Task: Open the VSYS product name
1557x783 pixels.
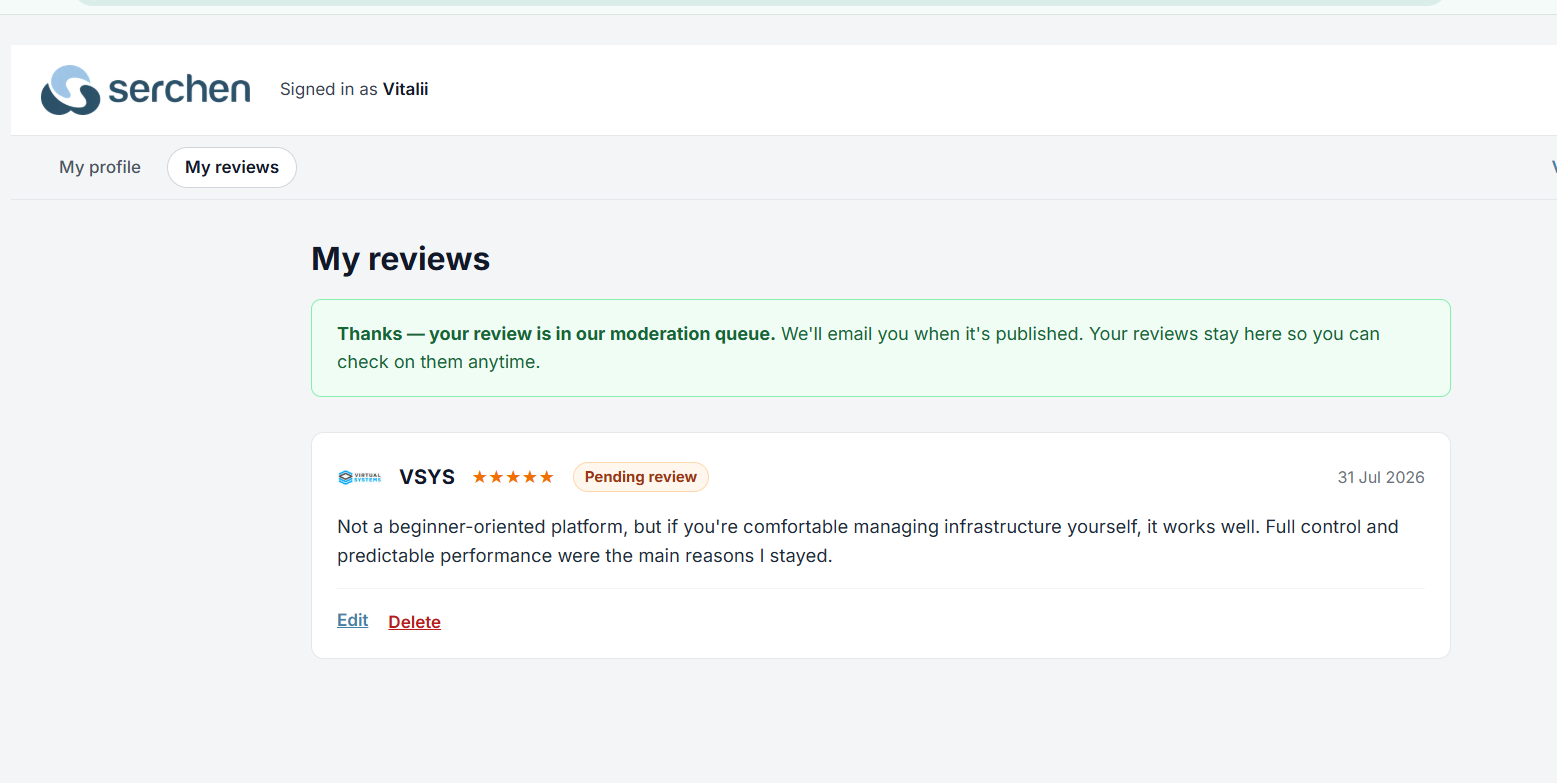Action: (x=427, y=477)
